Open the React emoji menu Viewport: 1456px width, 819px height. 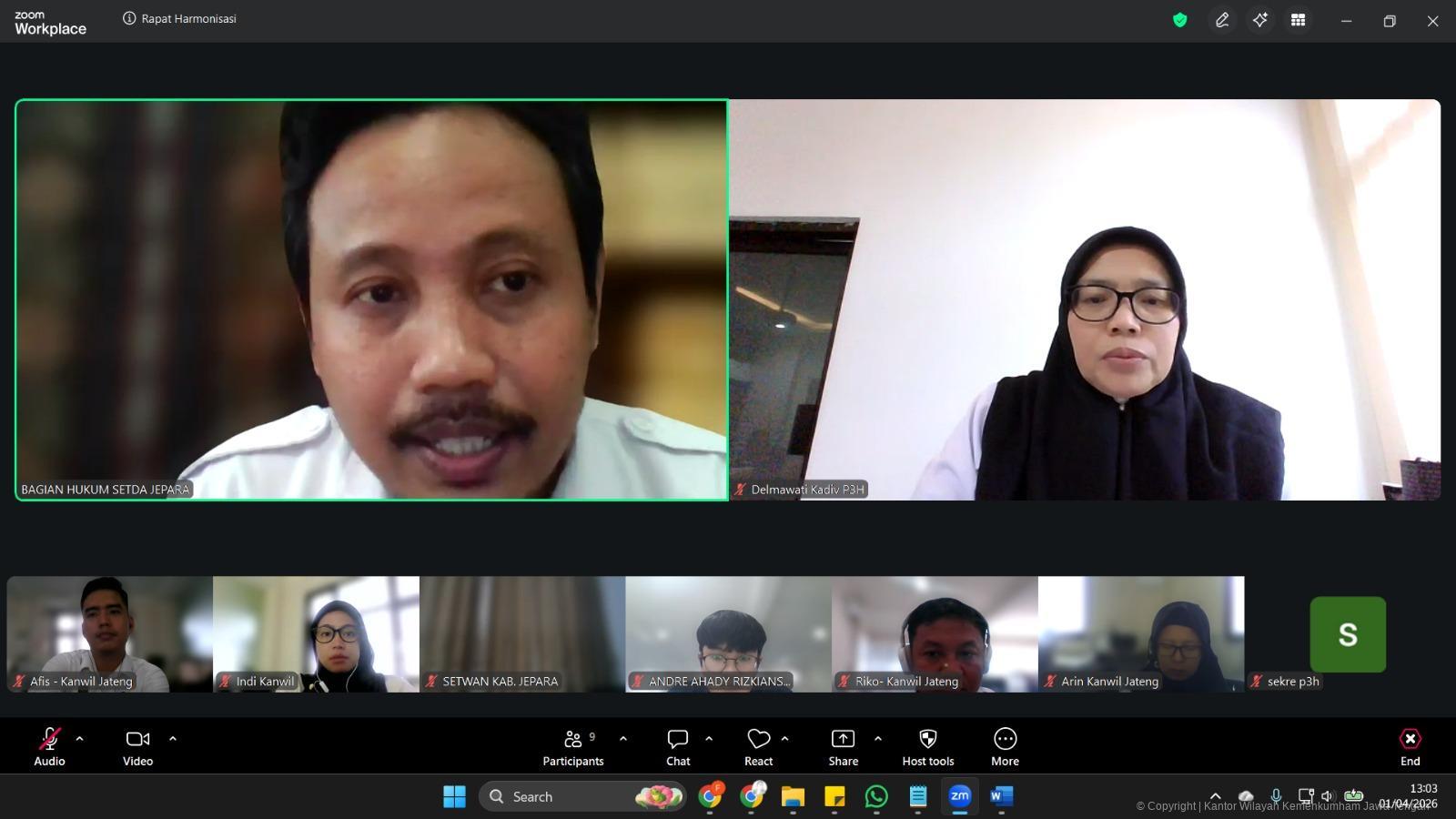point(758,747)
